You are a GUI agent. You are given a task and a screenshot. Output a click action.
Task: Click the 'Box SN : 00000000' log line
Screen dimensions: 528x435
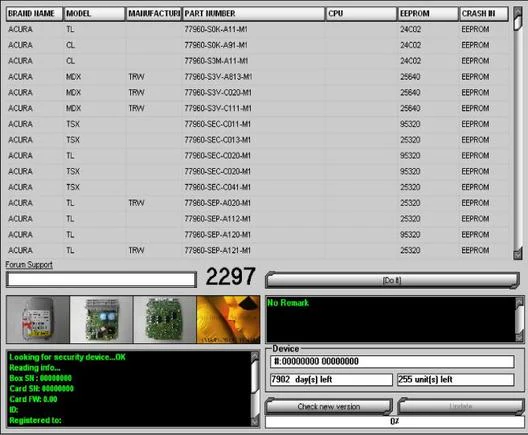click(x=40, y=378)
